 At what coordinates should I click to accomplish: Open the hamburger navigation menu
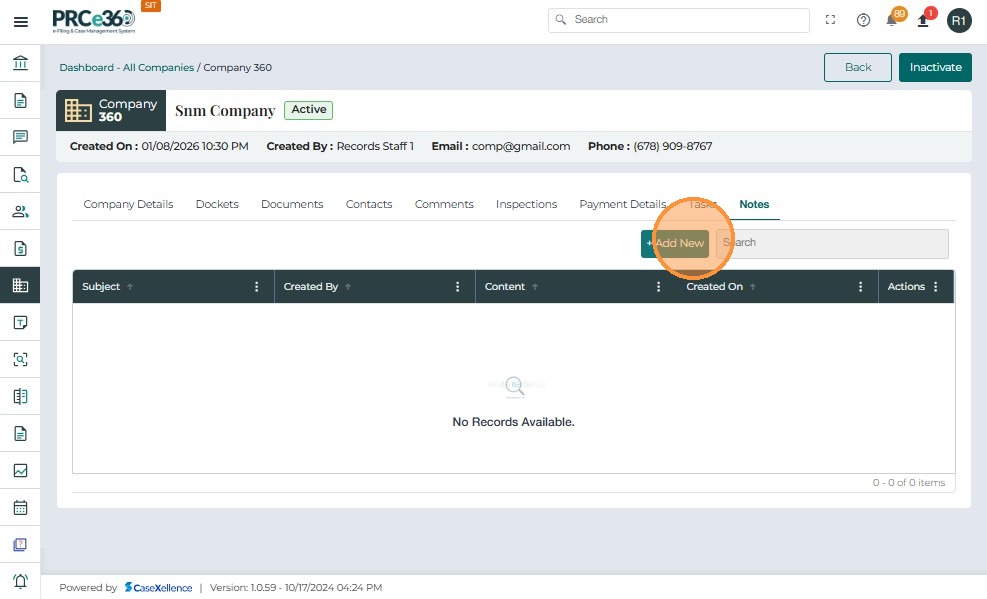[21, 22]
